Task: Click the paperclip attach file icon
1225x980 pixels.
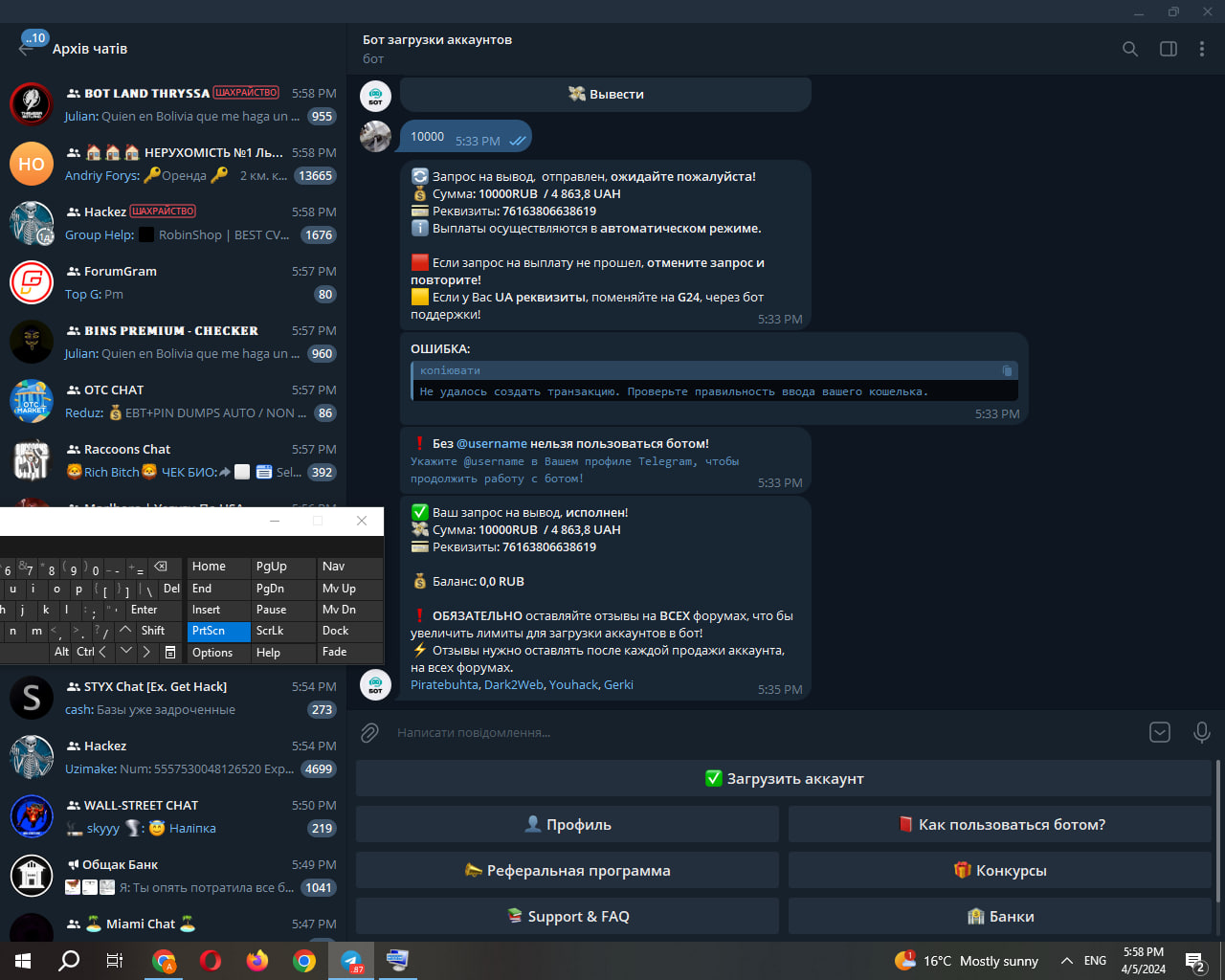Action: [369, 733]
